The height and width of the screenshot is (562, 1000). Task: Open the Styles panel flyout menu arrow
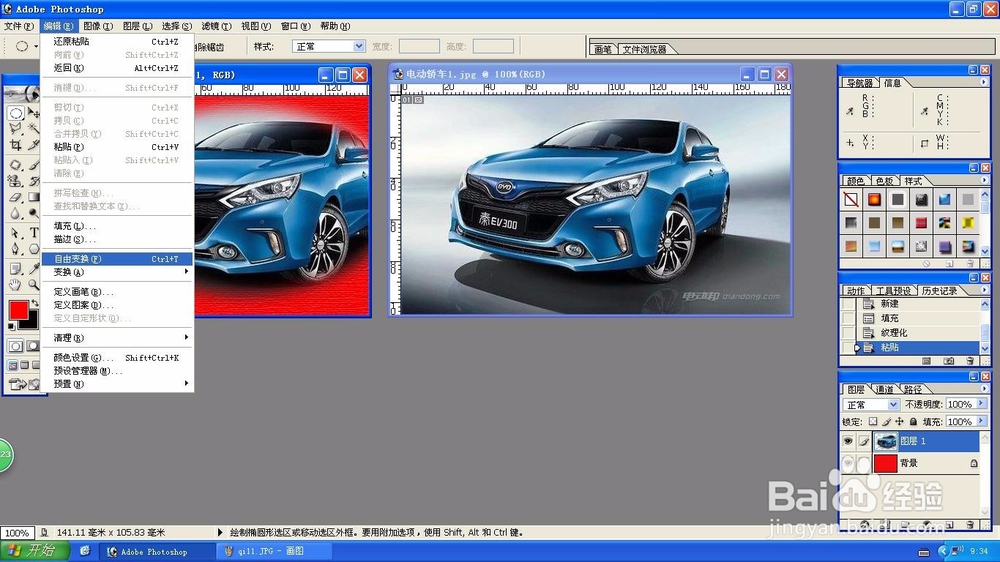984,181
